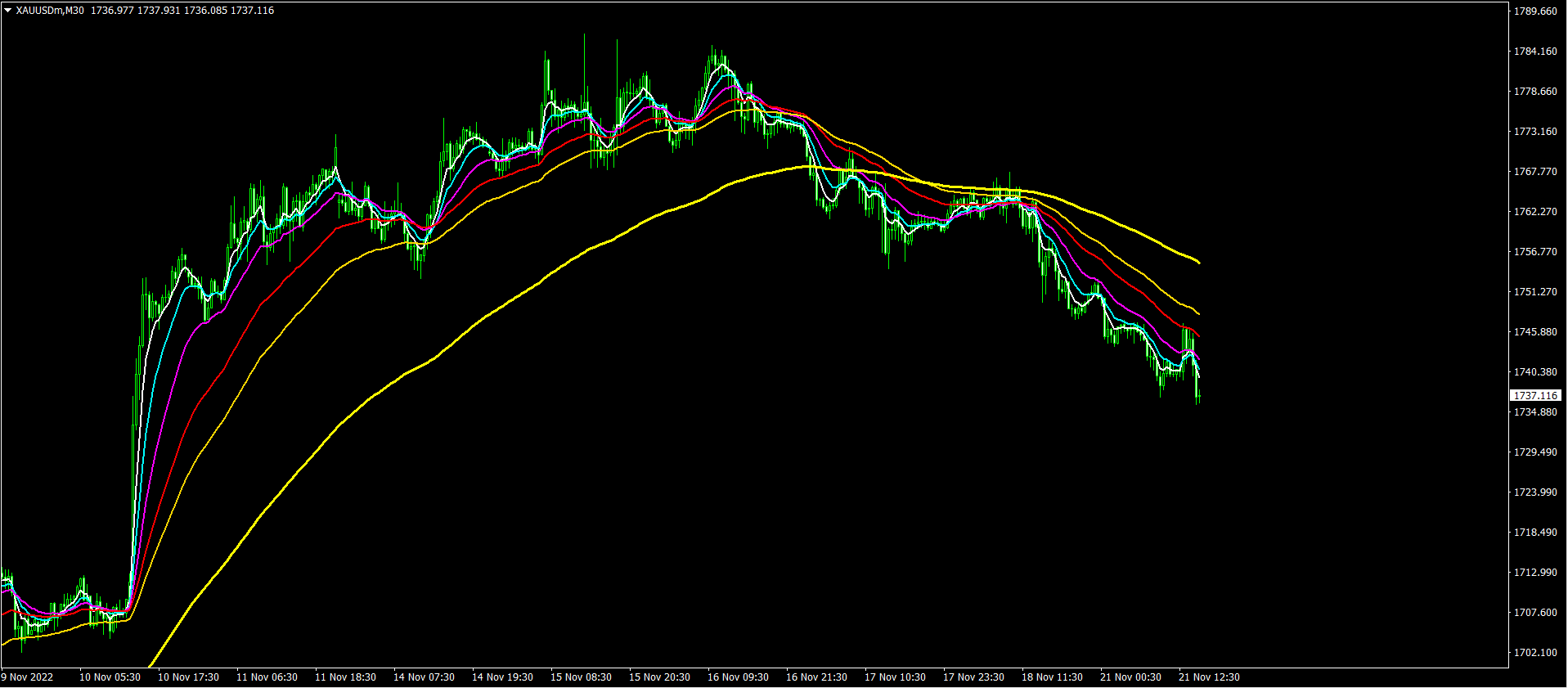Click the 11 Nov 06:30 time label
The width and height of the screenshot is (1568, 688).
point(267,677)
